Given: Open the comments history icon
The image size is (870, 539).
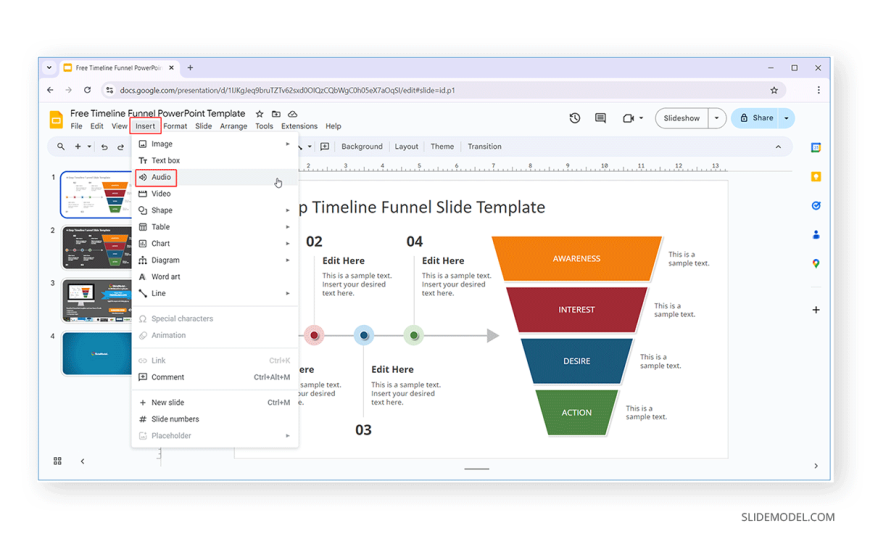Looking at the screenshot, I should (600, 118).
